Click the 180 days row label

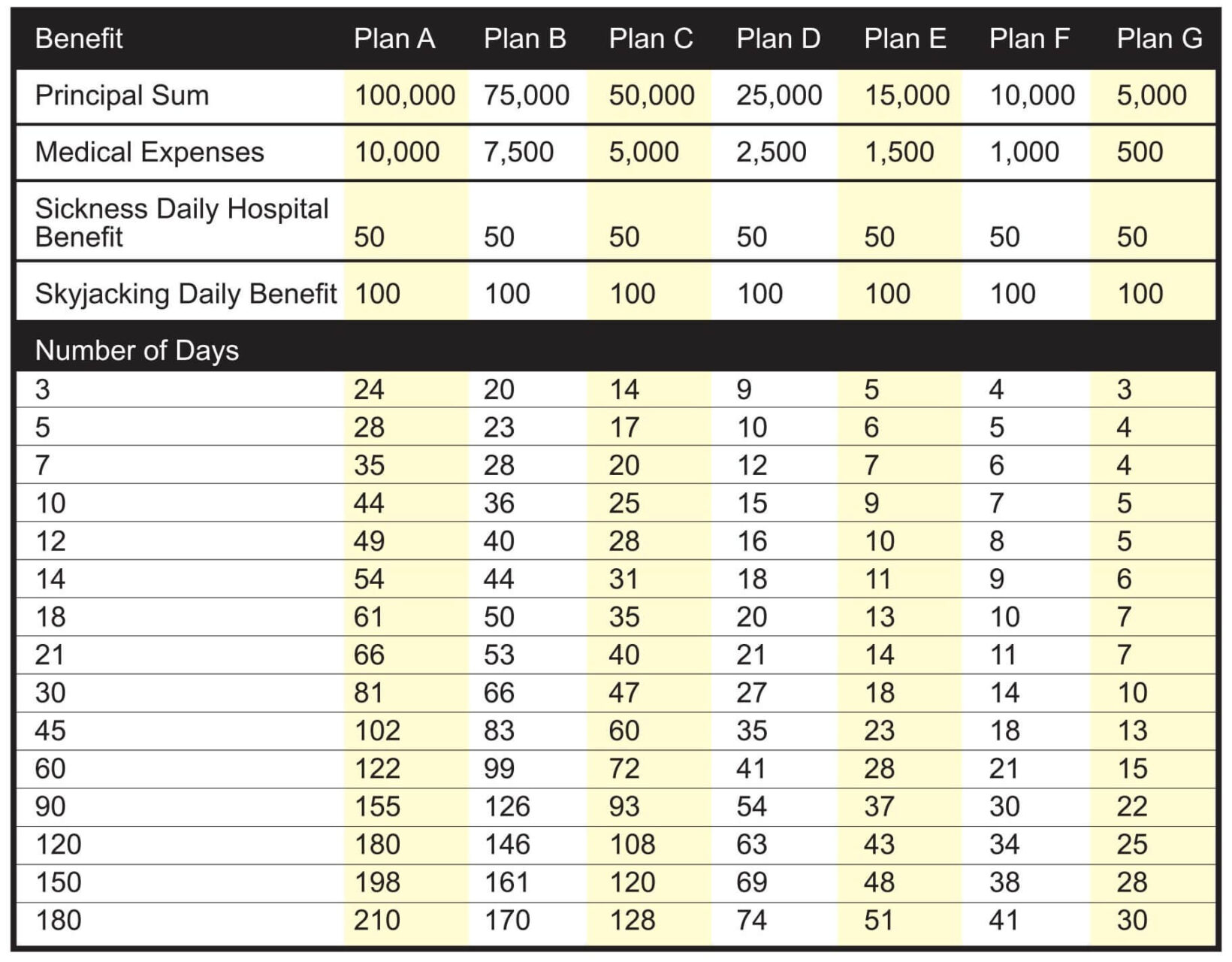[58, 920]
